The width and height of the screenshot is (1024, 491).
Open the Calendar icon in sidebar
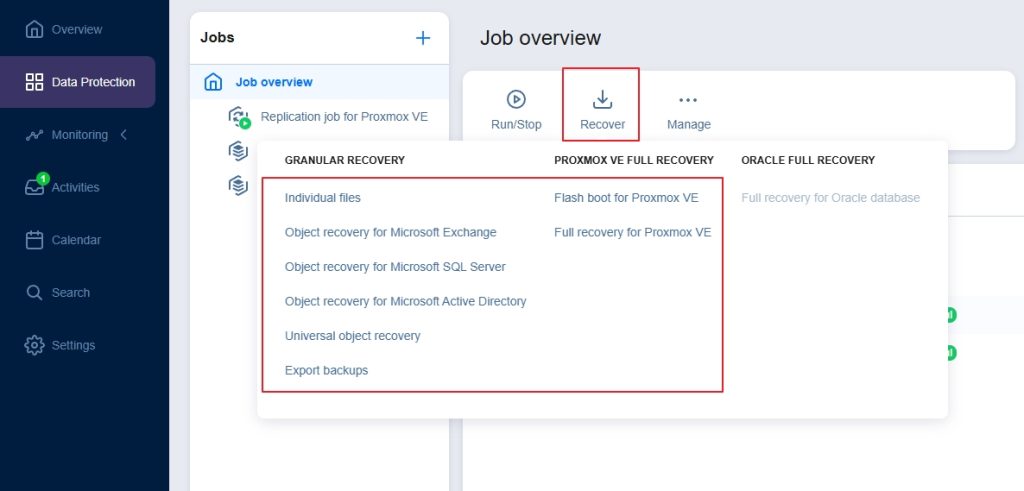[34, 240]
